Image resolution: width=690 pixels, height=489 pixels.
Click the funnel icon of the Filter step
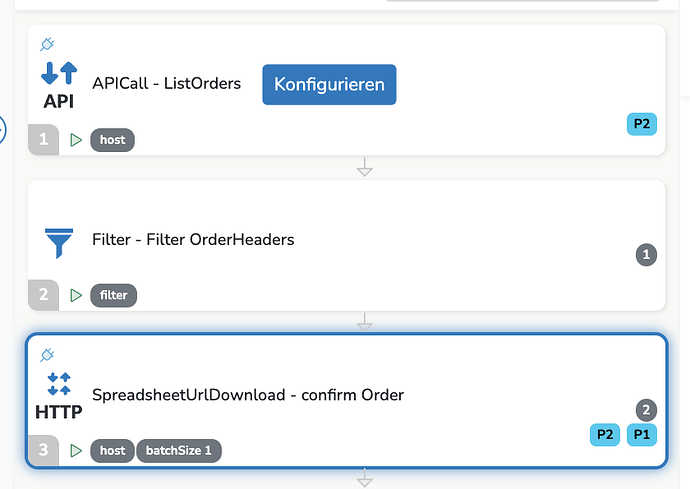tap(59, 243)
